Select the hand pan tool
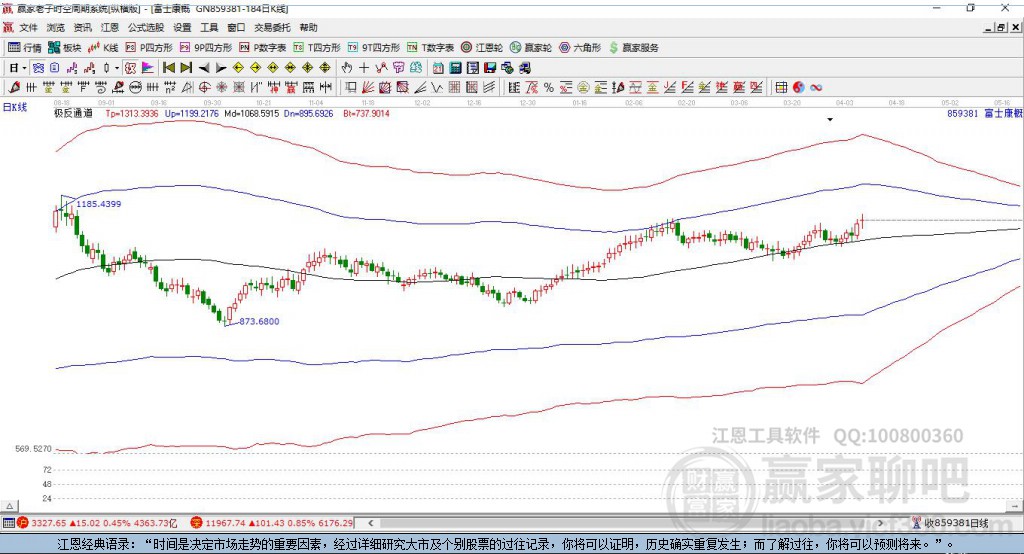 coord(347,68)
